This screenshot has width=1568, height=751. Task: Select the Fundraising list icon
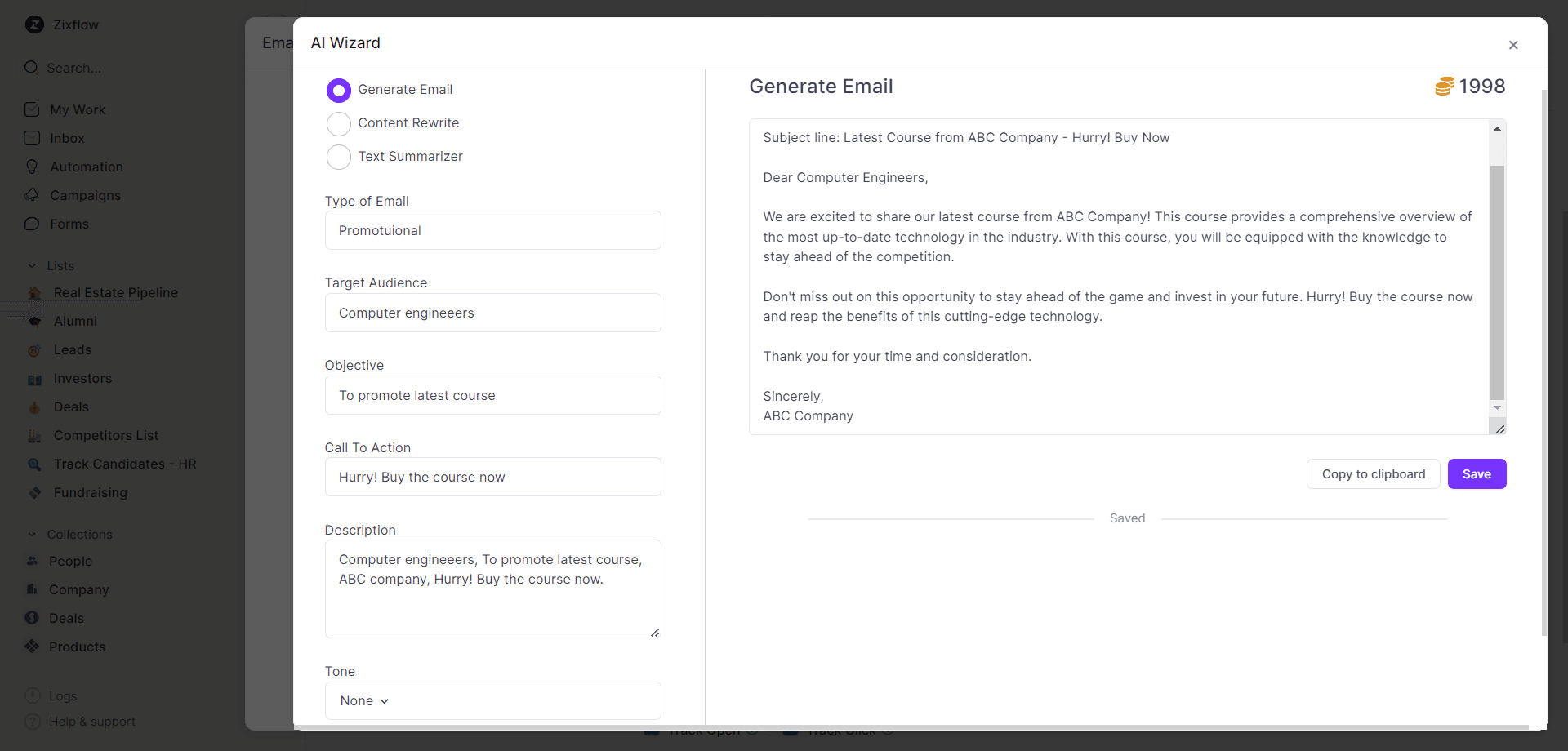(33, 492)
